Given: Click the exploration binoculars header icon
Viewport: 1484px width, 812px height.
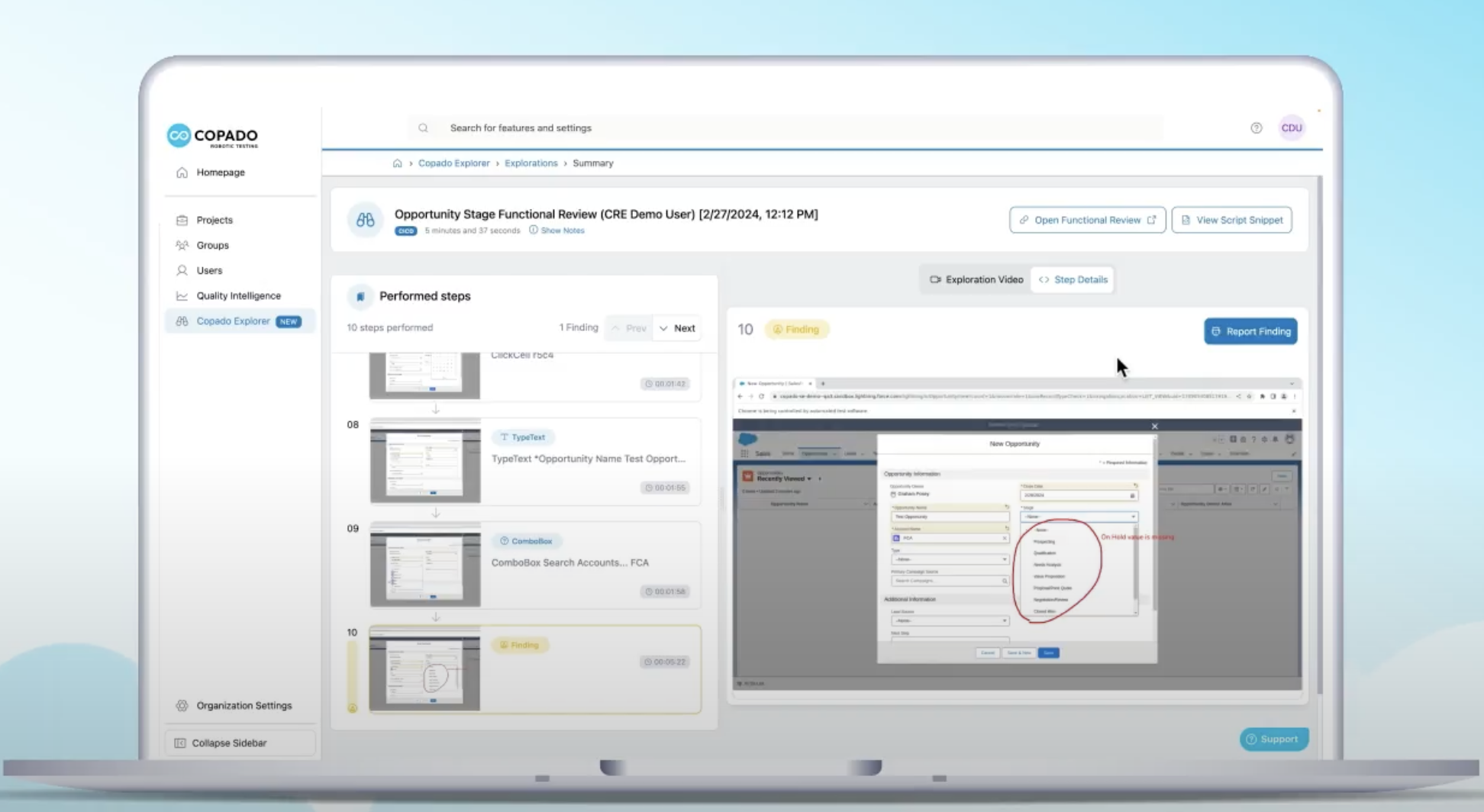Looking at the screenshot, I should [x=365, y=220].
